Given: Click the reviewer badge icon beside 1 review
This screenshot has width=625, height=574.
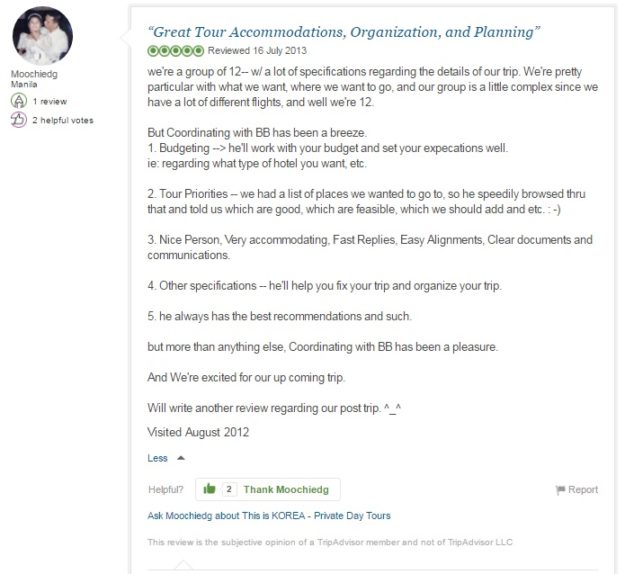Looking at the screenshot, I should (19, 101).
